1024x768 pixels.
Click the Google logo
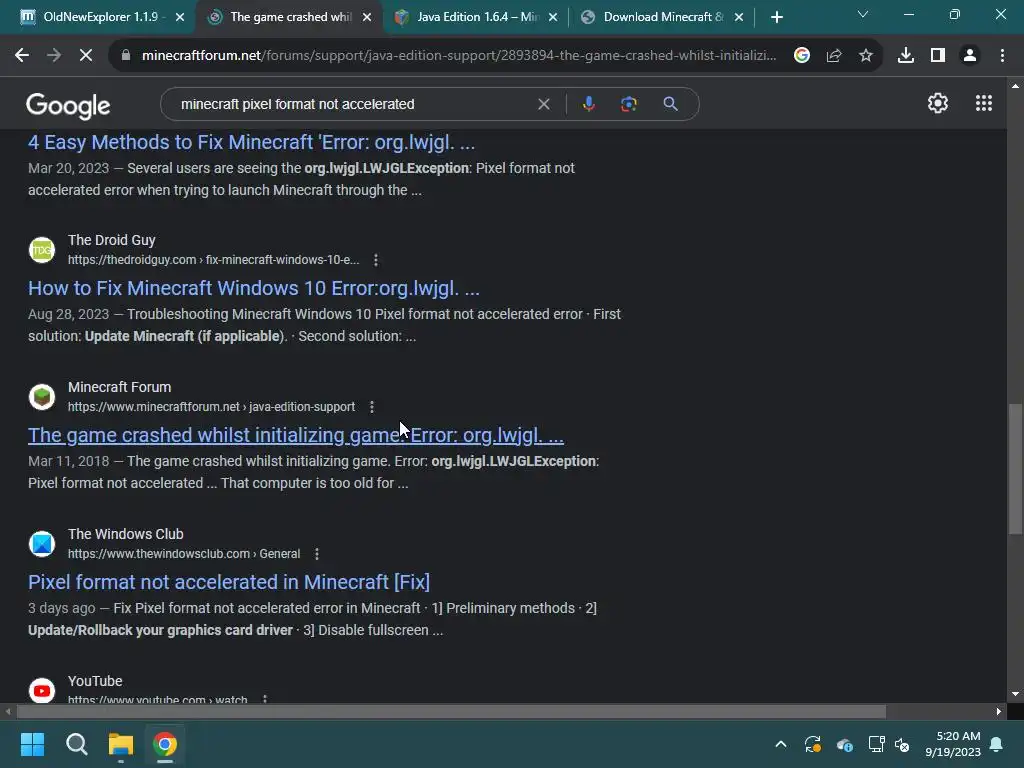(68, 105)
